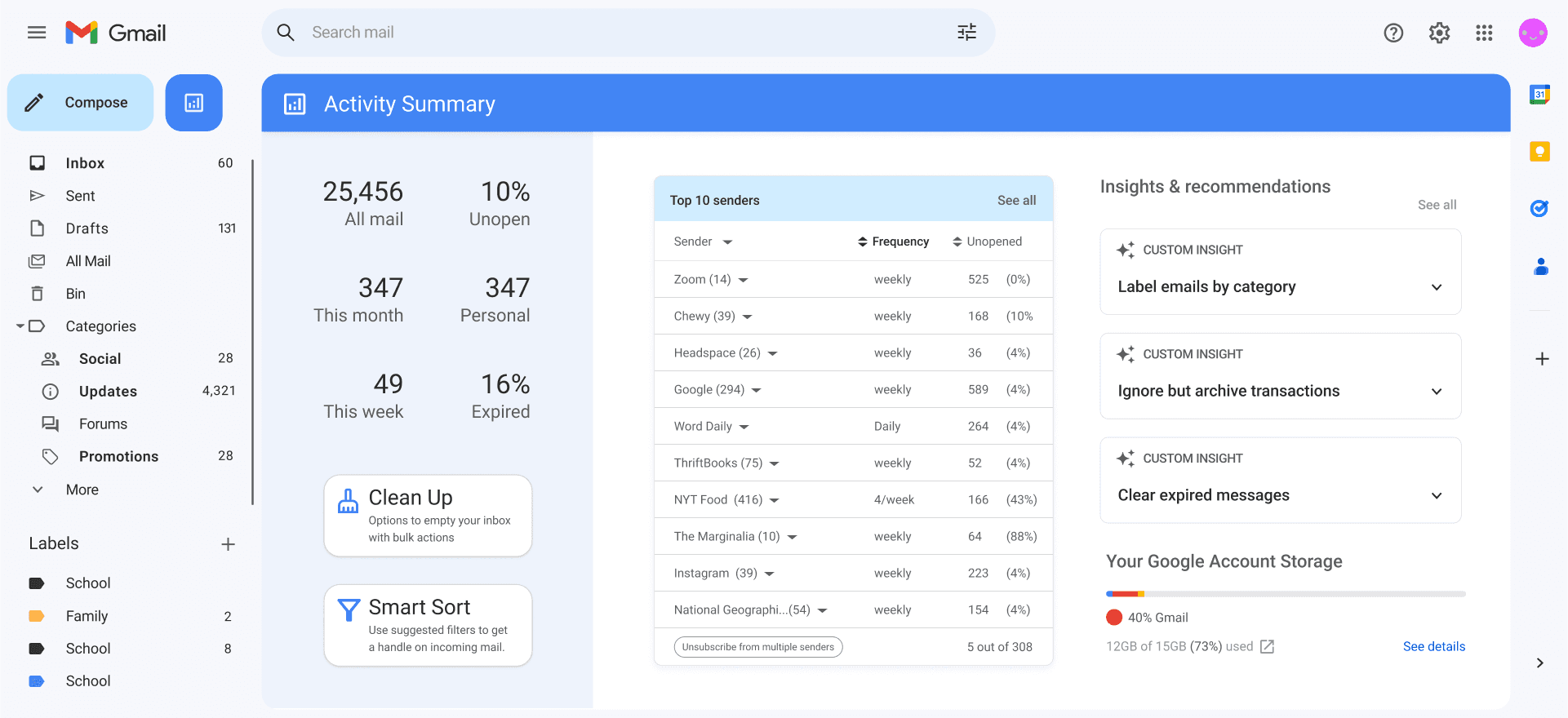Expand the Word Daily sender dropdown
This screenshot has width=1568, height=718.
pos(744,427)
